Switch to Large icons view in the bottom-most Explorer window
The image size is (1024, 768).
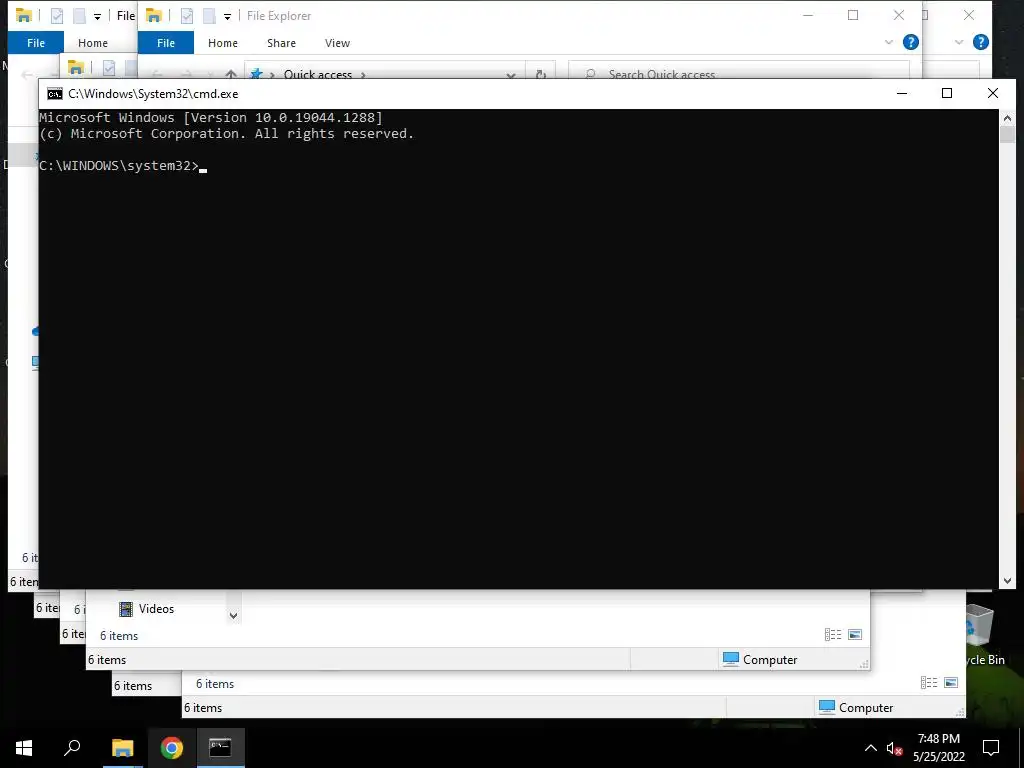951,683
